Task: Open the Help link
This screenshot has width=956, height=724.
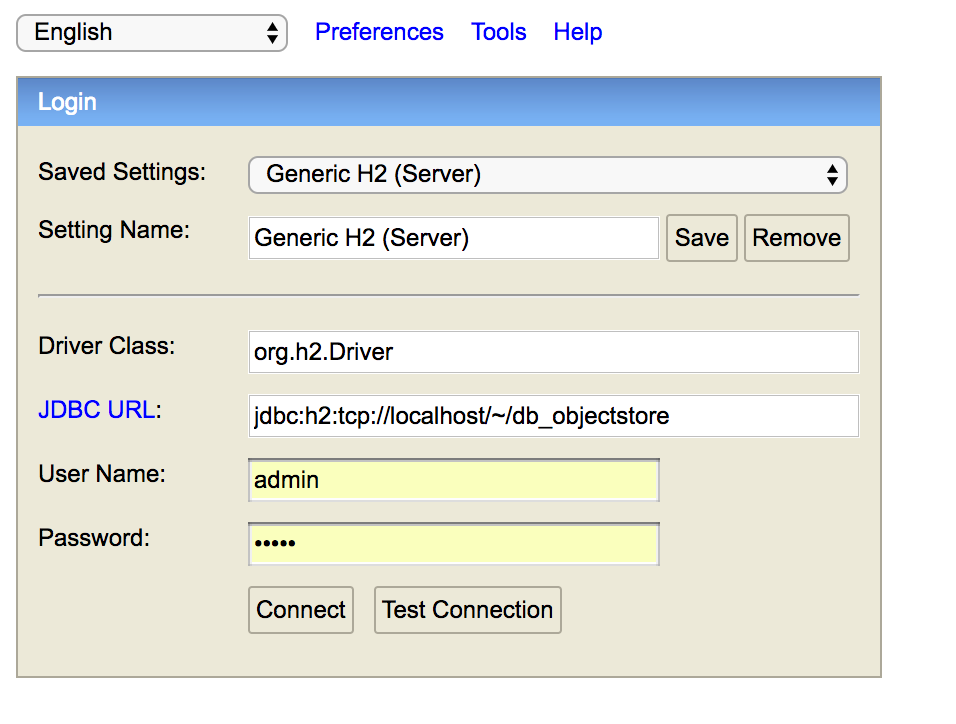Action: point(577,32)
